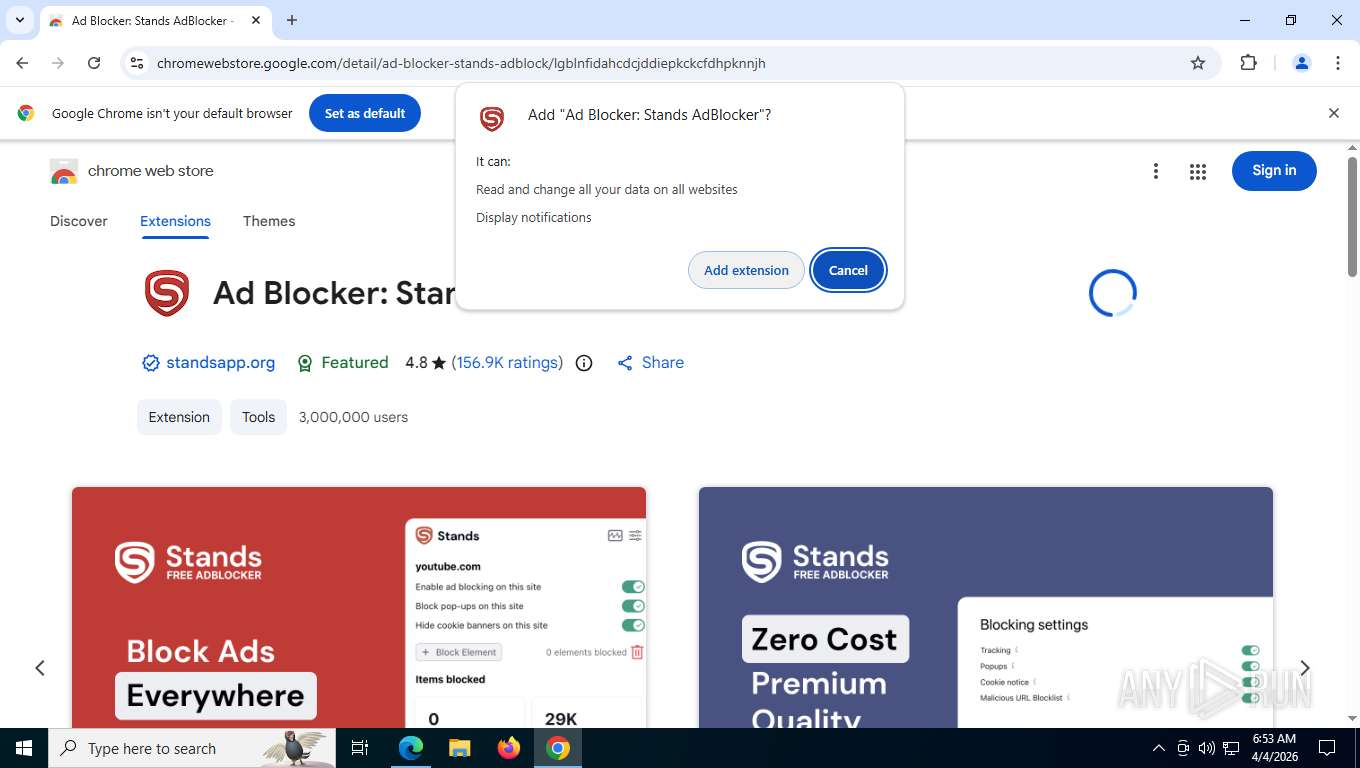Show hidden system tray icons
1360x768 pixels.
[x=1159, y=748]
